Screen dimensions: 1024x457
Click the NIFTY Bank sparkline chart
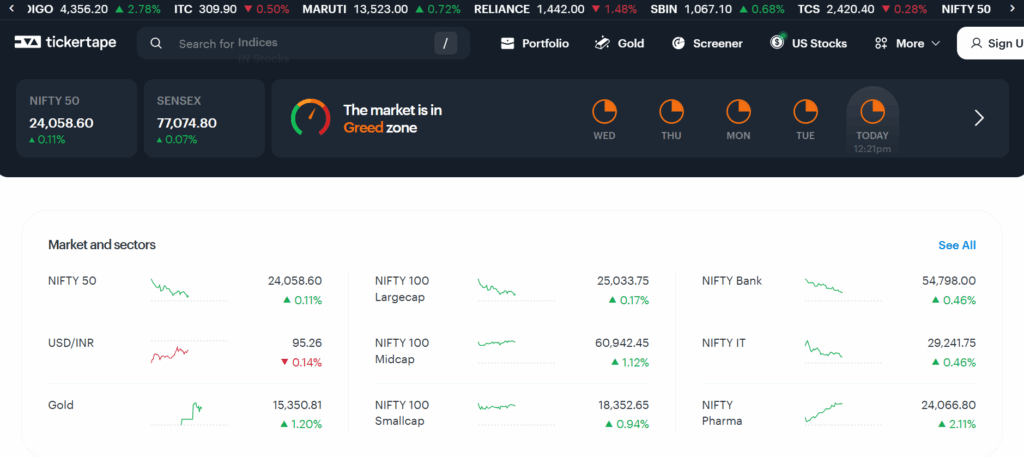click(x=843, y=290)
